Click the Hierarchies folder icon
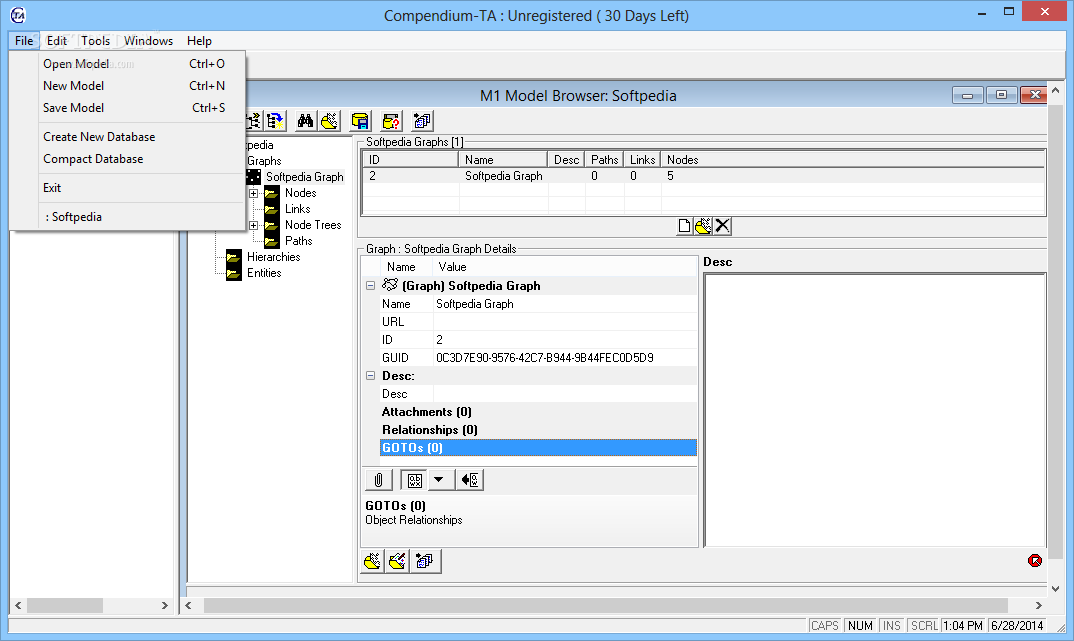Screen dimensions: 1074x641 (x=234, y=257)
